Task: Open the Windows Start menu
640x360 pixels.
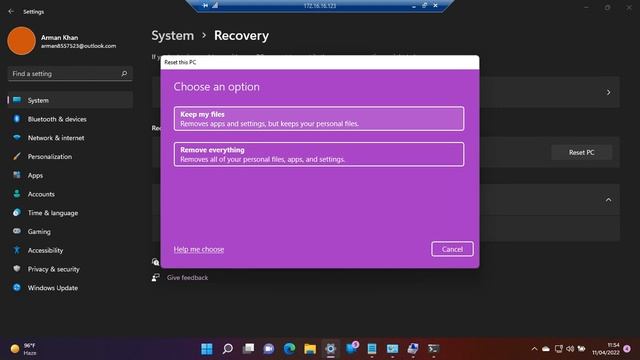Action: point(207,349)
